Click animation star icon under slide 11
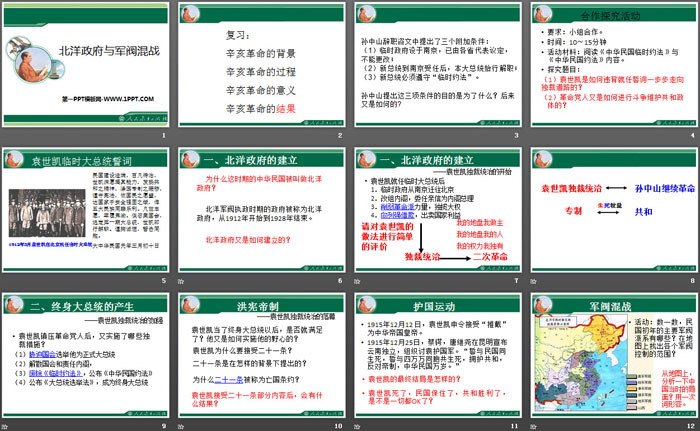The height and width of the screenshot is (431, 700). [357, 427]
